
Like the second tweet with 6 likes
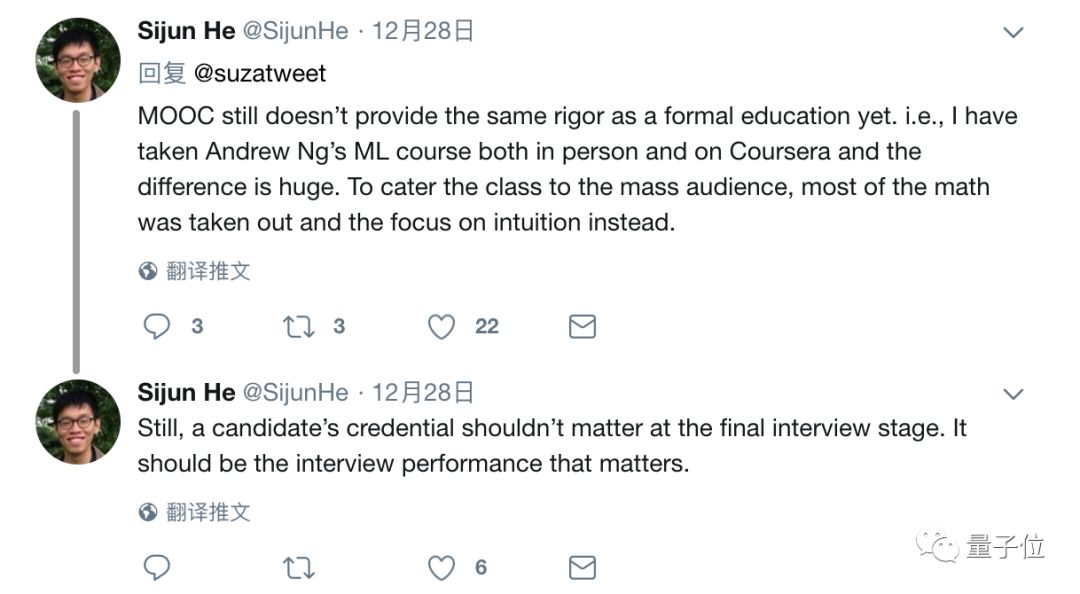441,568
